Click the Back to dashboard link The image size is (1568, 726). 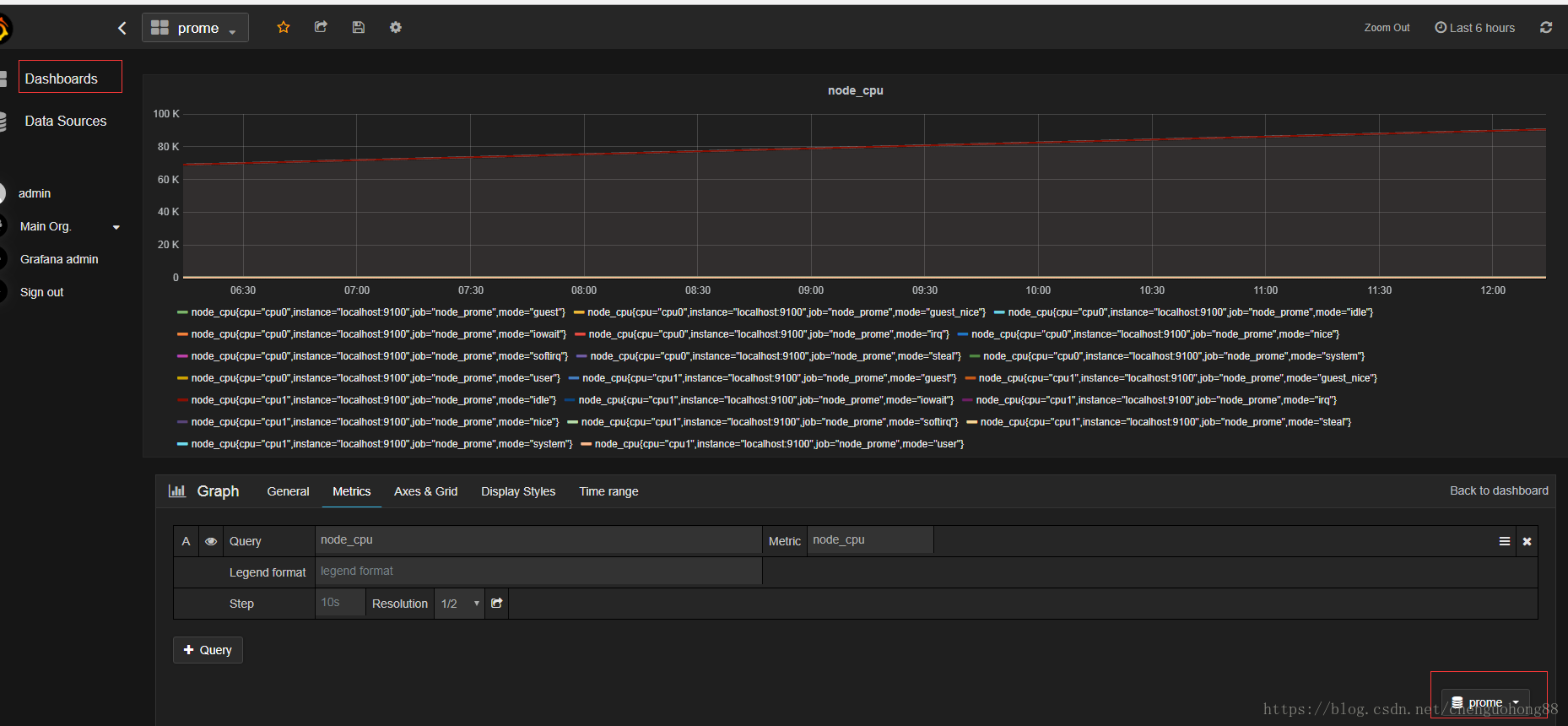tap(1499, 490)
